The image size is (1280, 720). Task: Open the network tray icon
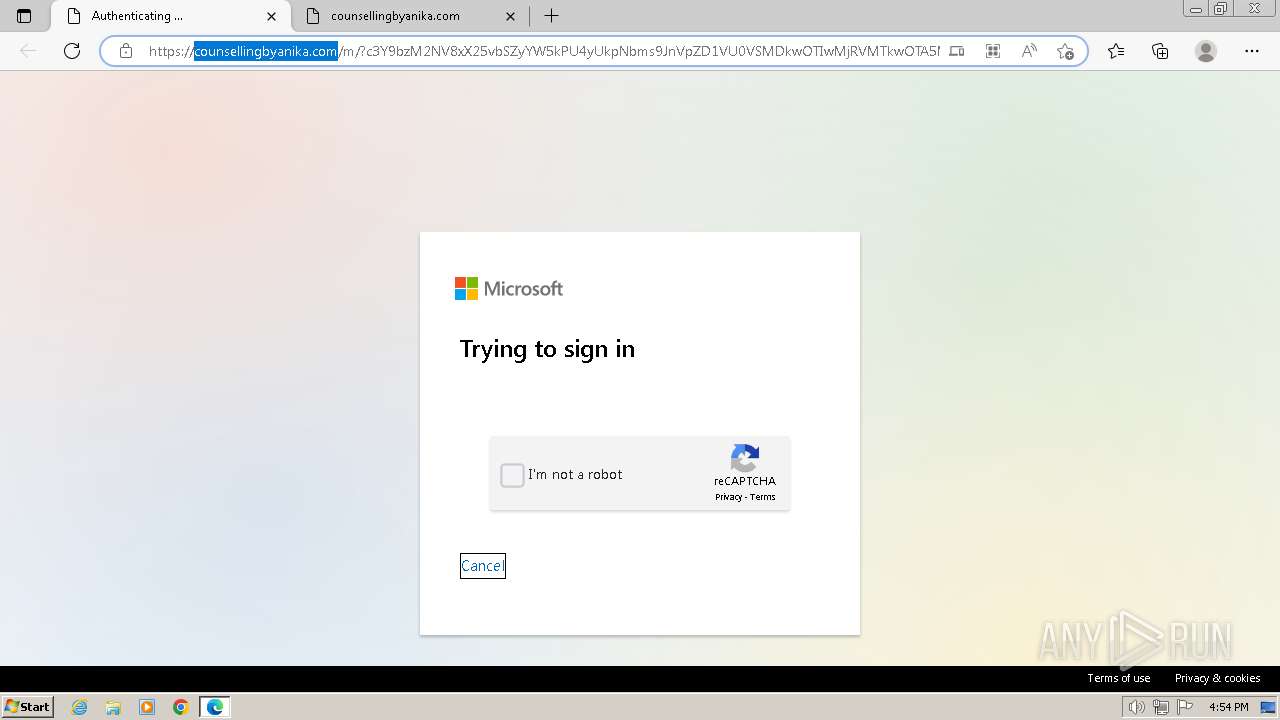(1161, 707)
